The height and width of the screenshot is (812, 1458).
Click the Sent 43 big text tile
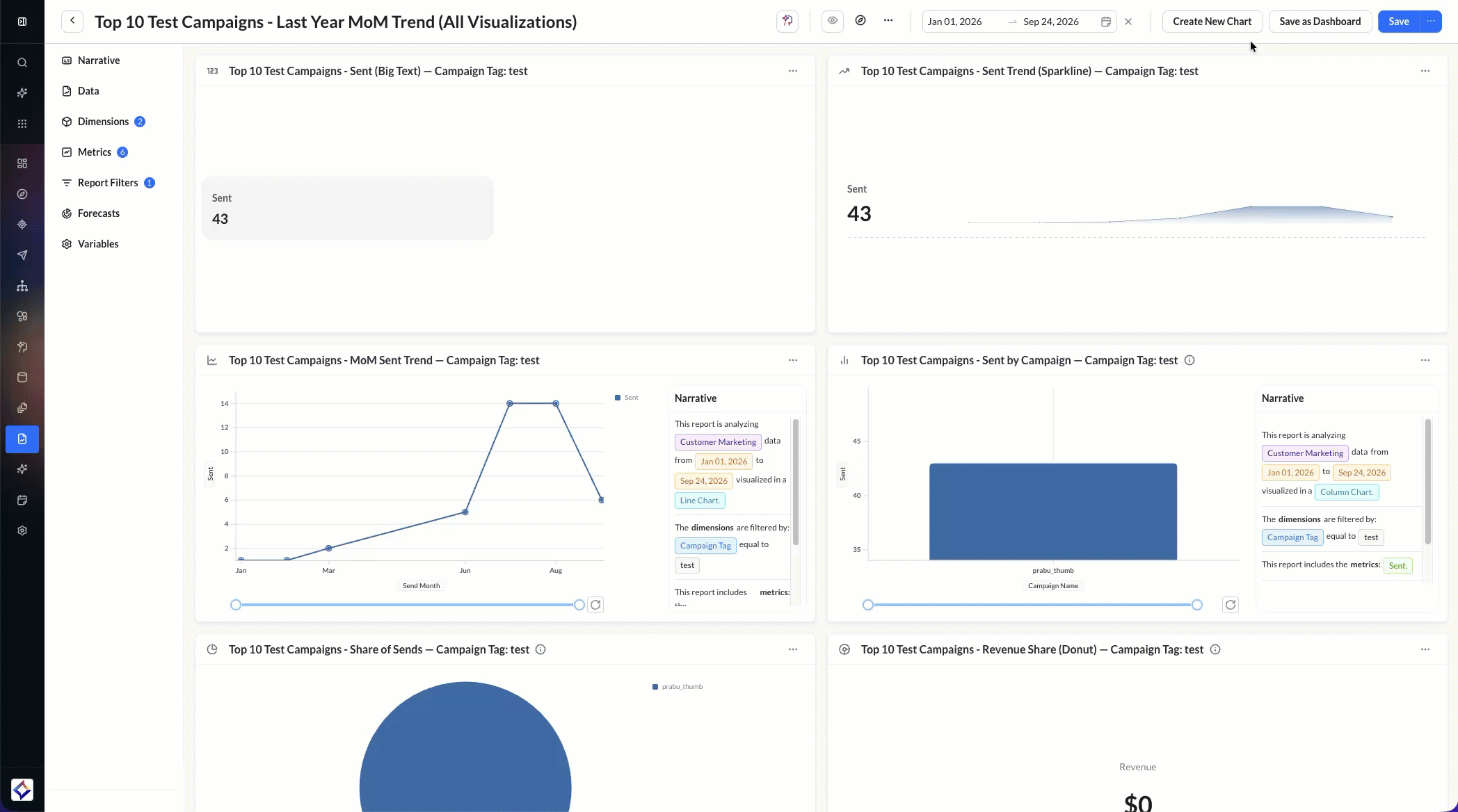(348, 208)
